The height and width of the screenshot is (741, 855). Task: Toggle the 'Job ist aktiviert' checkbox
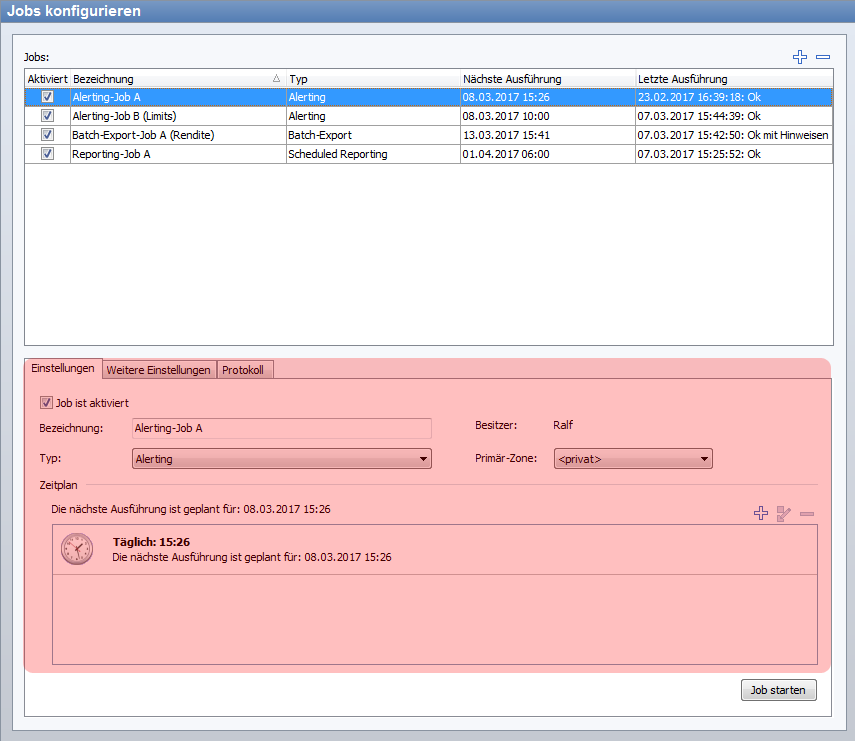click(x=46, y=403)
